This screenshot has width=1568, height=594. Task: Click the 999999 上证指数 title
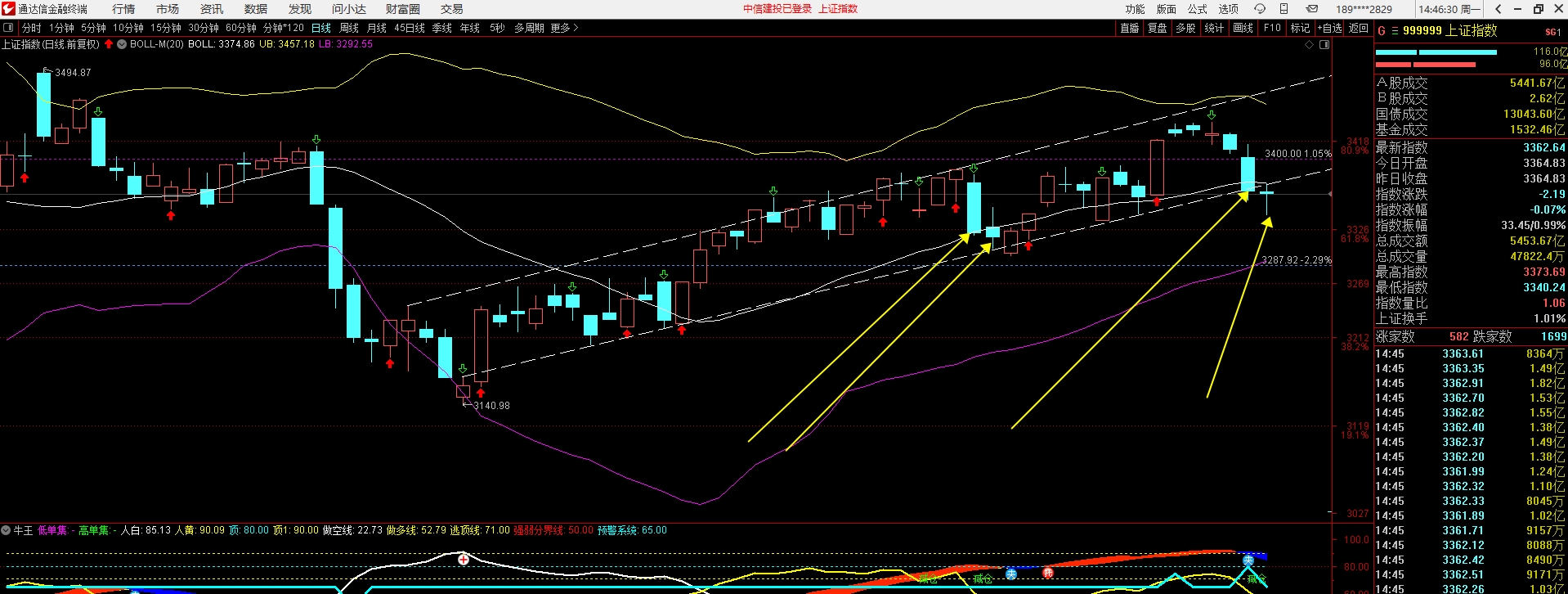pos(1449,31)
